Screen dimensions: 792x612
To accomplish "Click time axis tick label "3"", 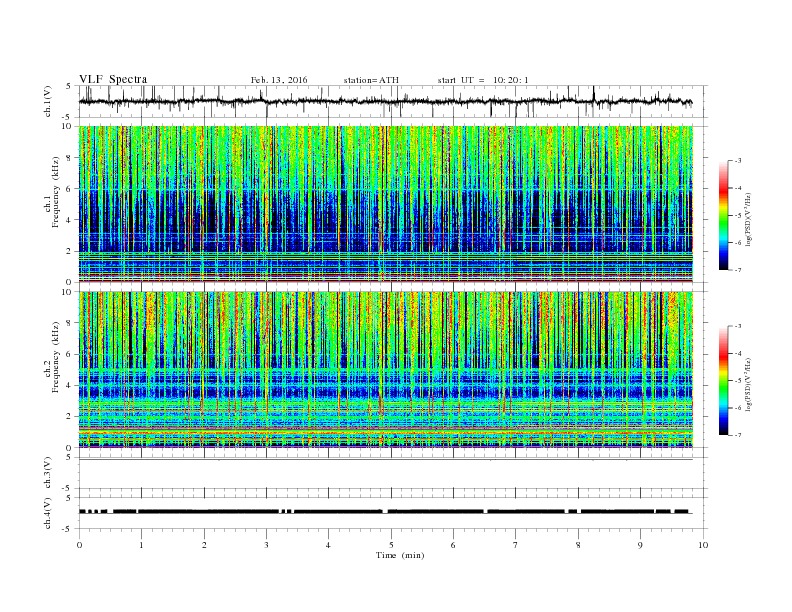I will click(x=266, y=545).
